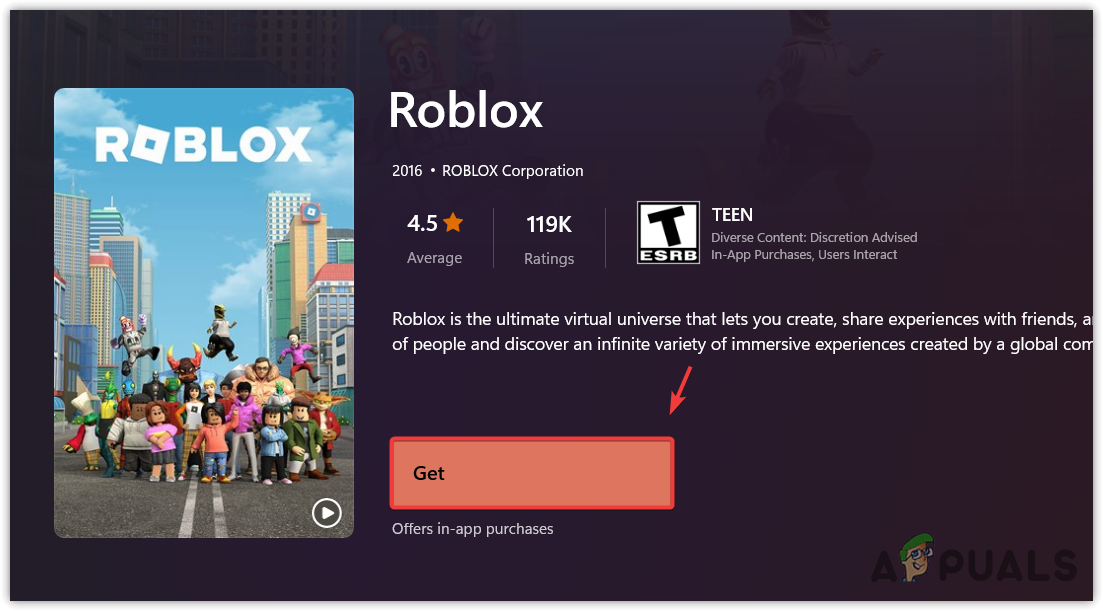Click the Roblox cover art thumbnail
Image resolution: width=1103 pixels, height=611 pixels.
[x=203, y=311]
